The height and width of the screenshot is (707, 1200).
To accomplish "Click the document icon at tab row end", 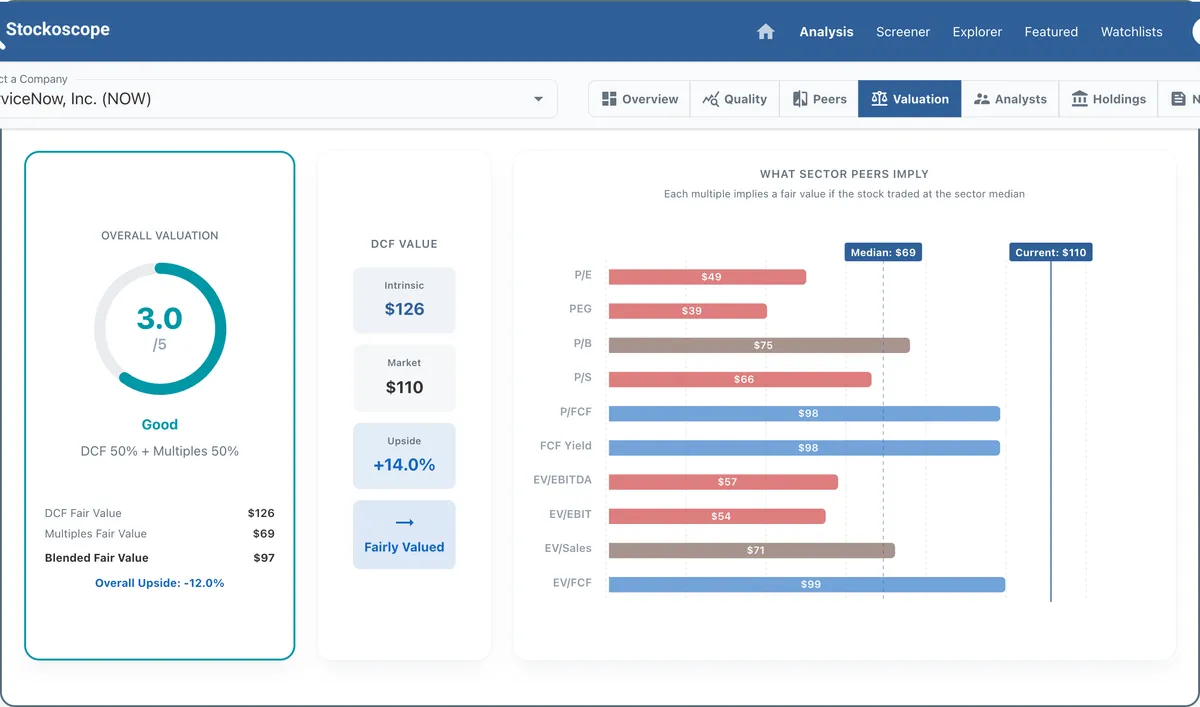I will click(1179, 99).
